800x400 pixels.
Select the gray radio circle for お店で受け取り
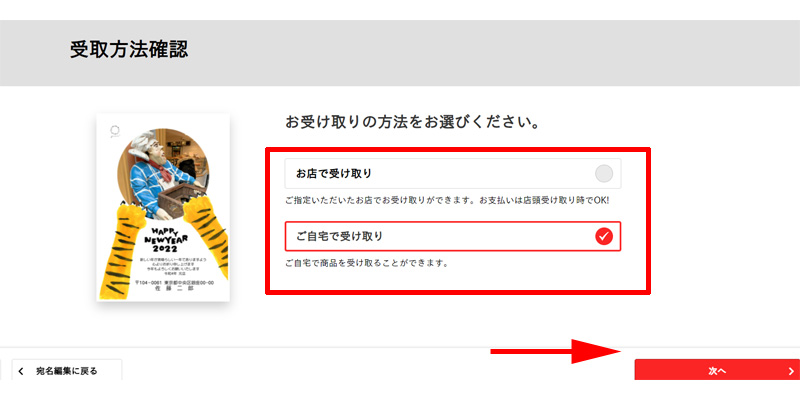coord(604,173)
